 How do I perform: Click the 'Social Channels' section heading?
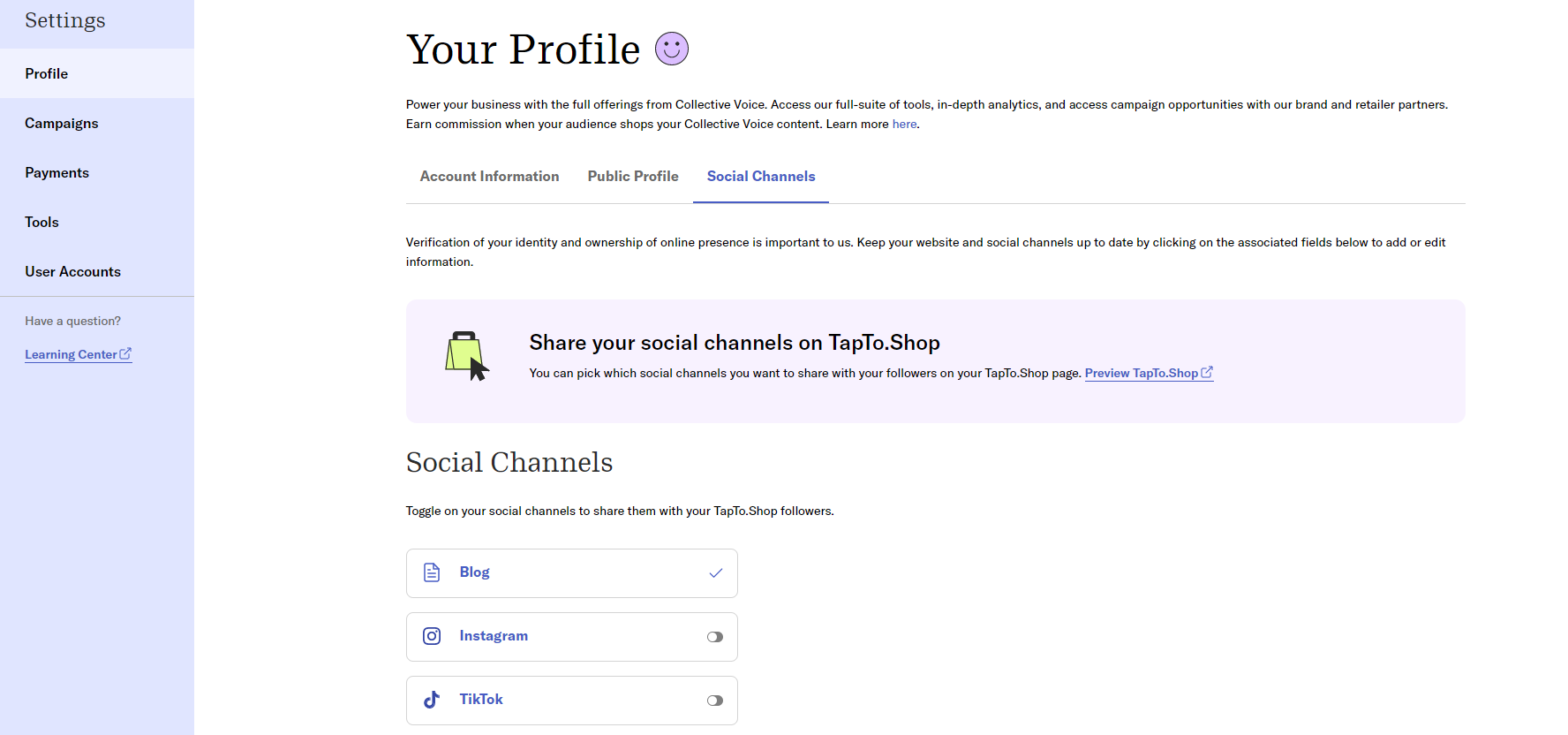point(509,462)
